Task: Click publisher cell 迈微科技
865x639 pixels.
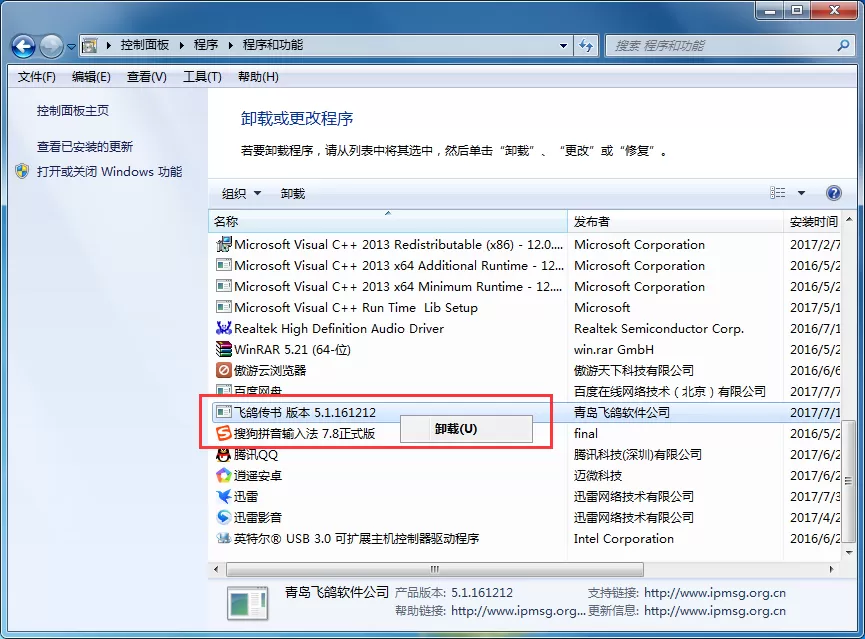Action: coord(597,475)
